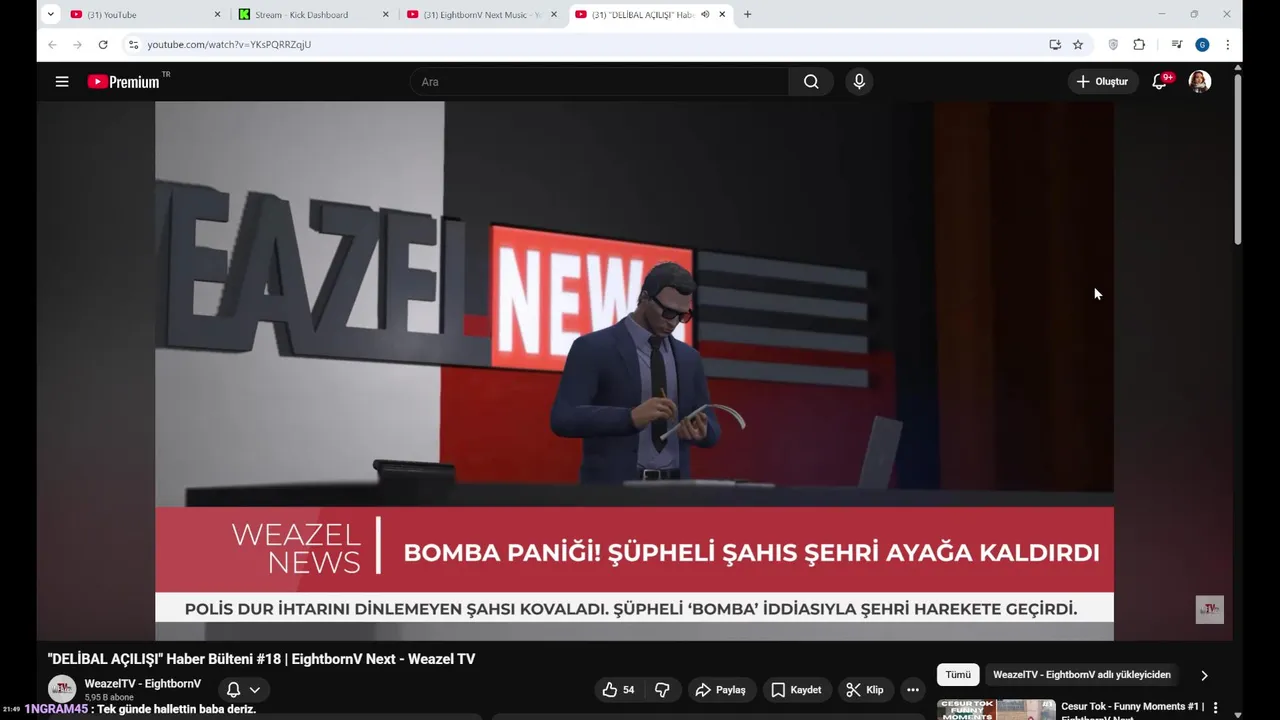Click the search magnifier button

pos(811,82)
